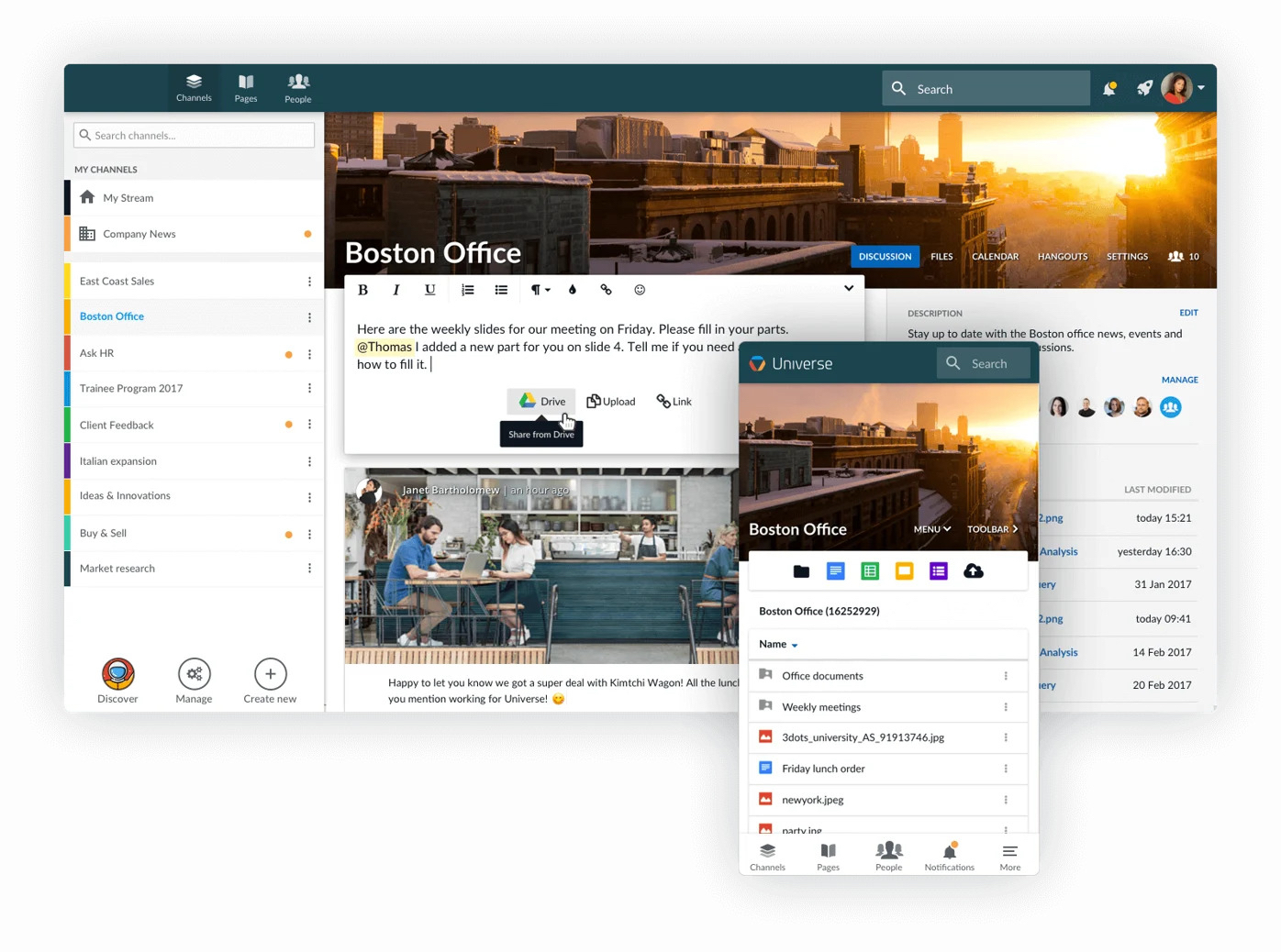The width and height of the screenshot is (1281, 952).
Task: Open the Weekly meetings folder
Action: click(x=887, y=707)
